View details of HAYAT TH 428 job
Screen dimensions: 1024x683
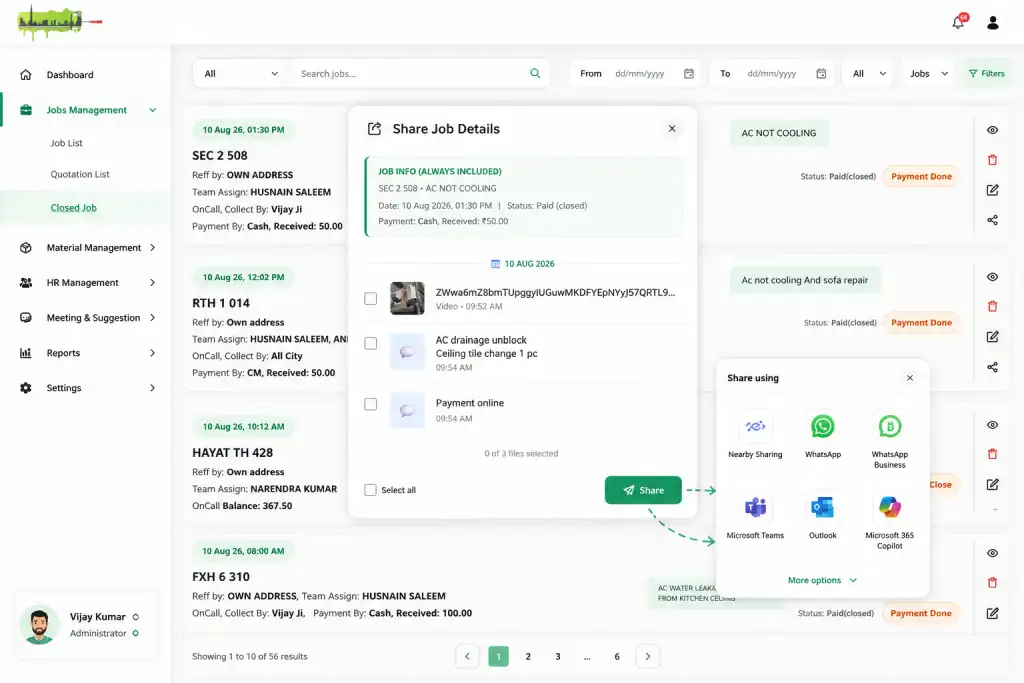[x=992, y=424]
